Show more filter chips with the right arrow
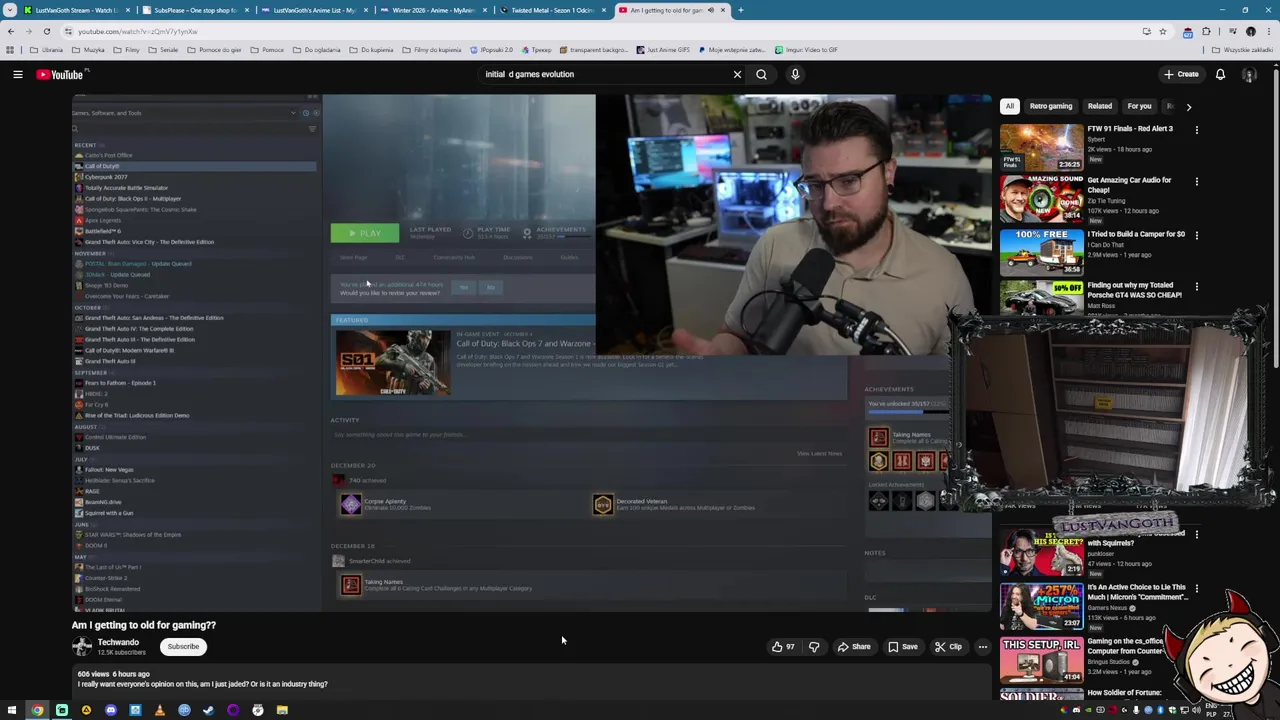This screenshot has height=720, width=1280. [x=1188, y=106]
